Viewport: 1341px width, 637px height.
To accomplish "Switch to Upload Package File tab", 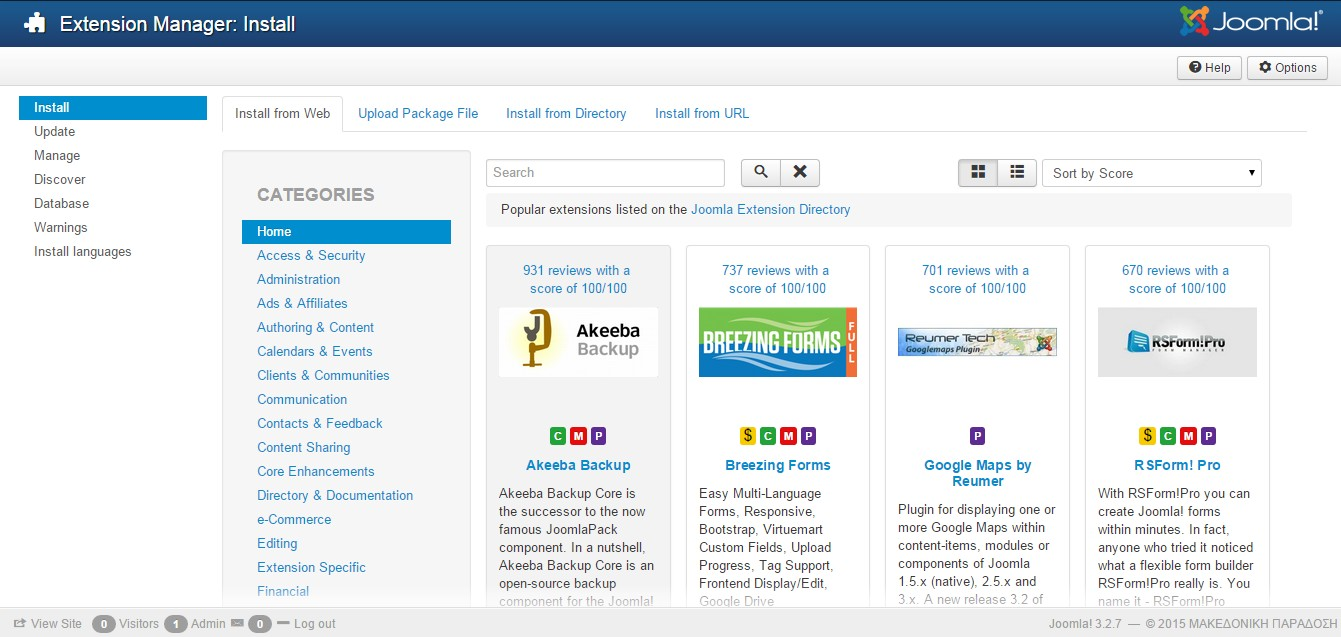I will [418, 113].
